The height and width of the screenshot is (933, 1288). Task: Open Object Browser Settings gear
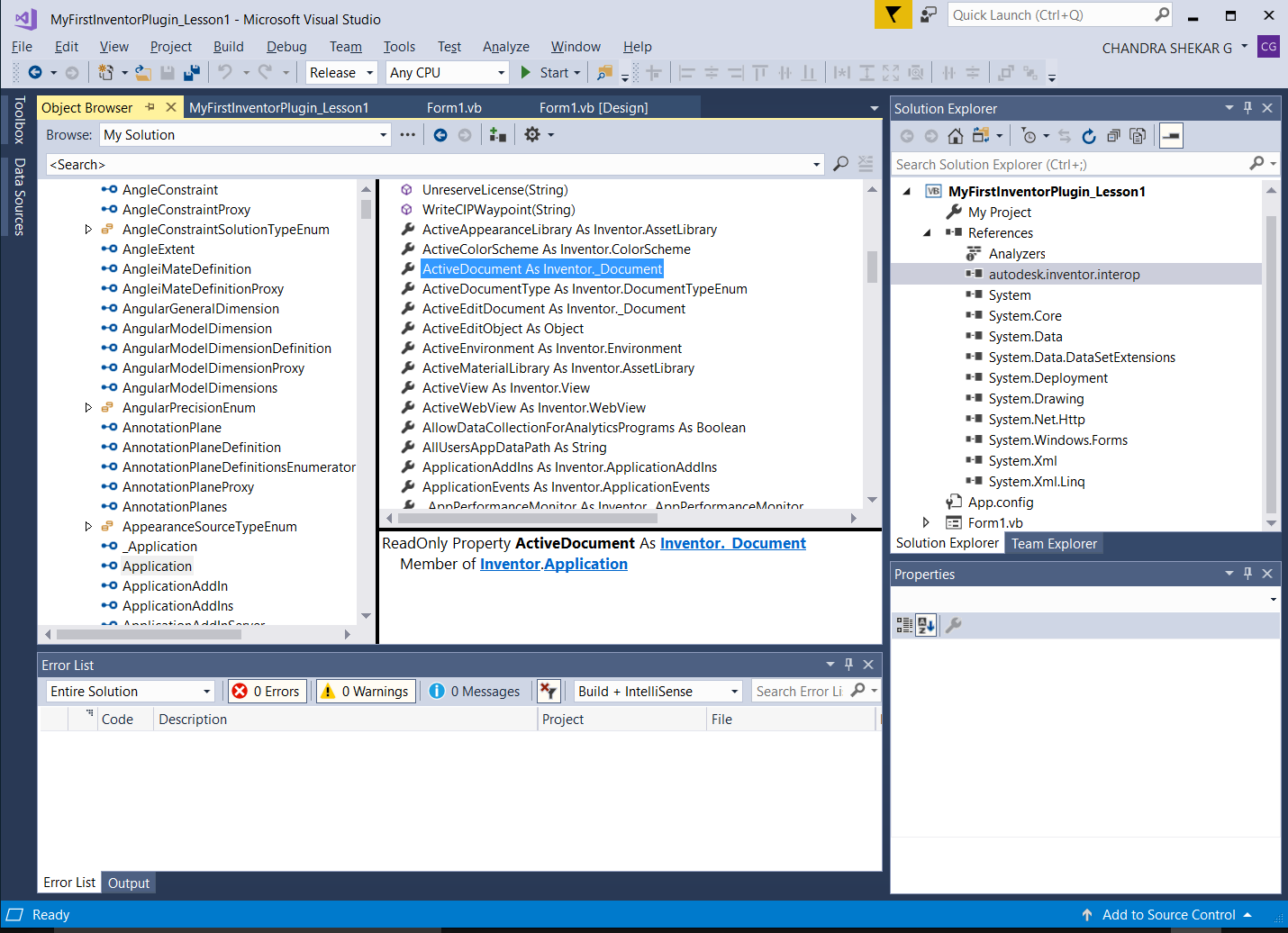pyautogui.click(x=532, y=135)
